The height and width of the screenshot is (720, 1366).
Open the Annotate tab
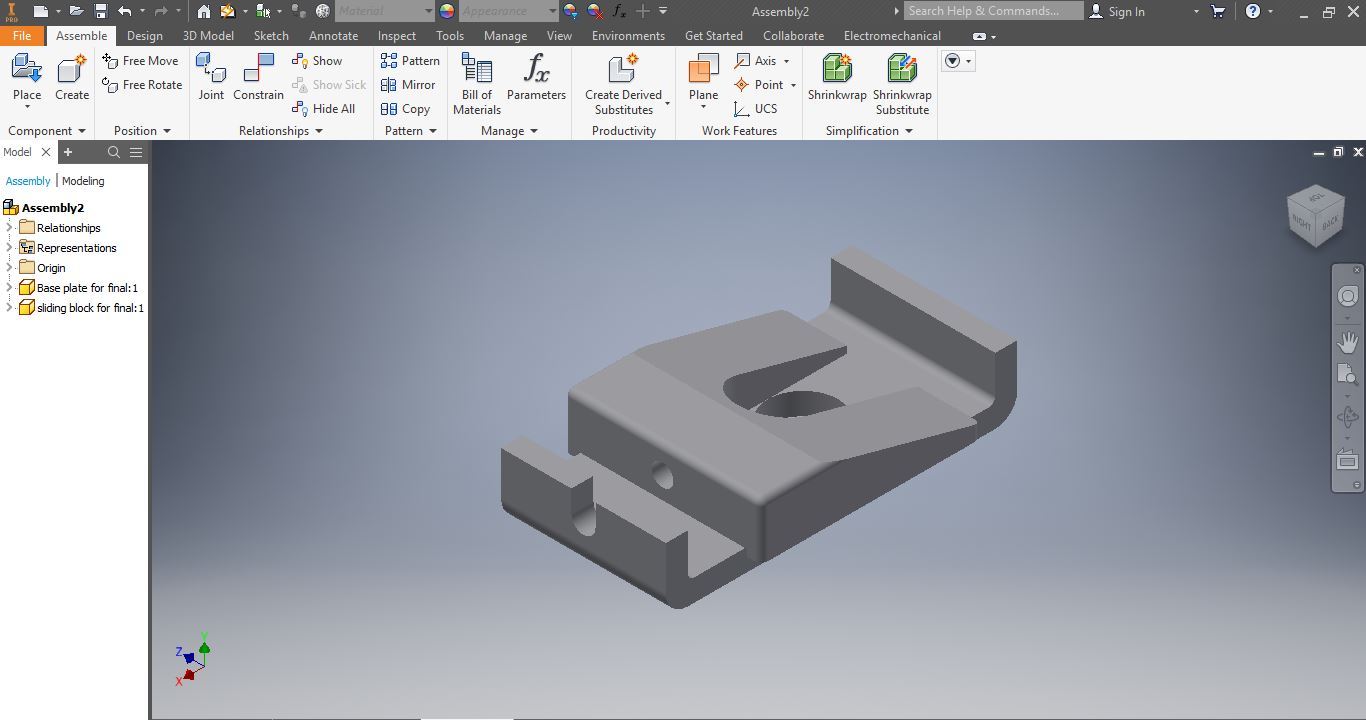(333, 36)
